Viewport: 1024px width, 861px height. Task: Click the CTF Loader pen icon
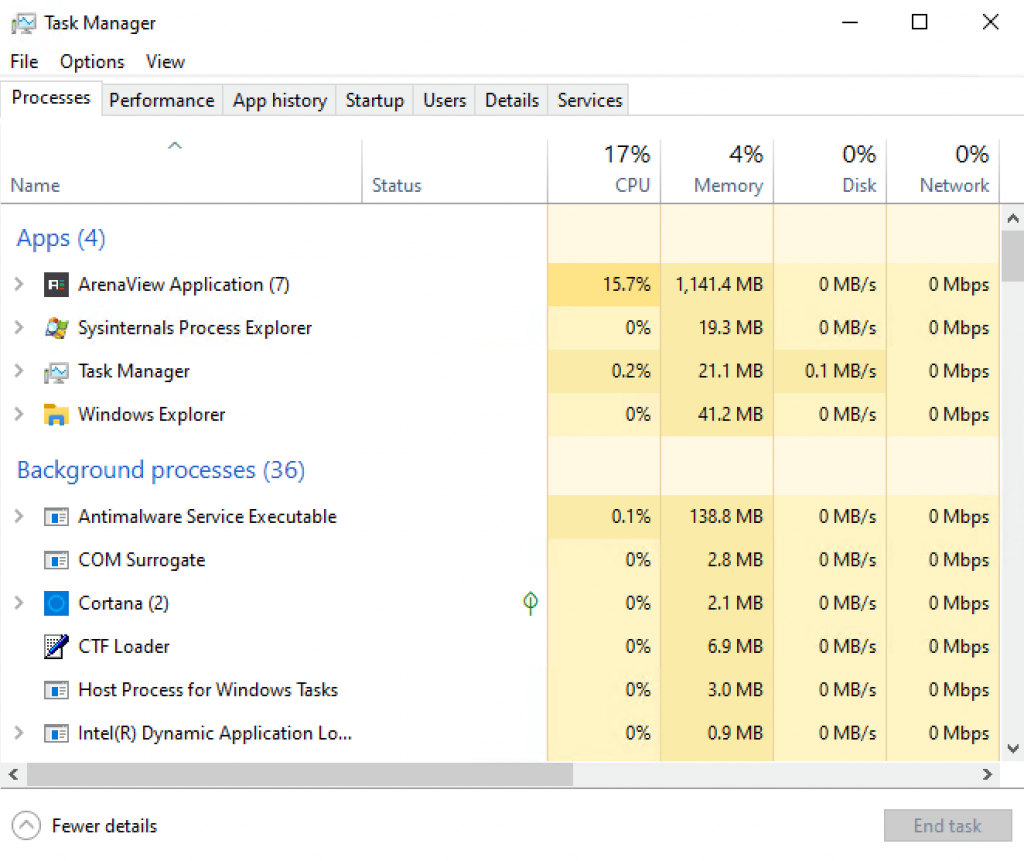(56, 647)
